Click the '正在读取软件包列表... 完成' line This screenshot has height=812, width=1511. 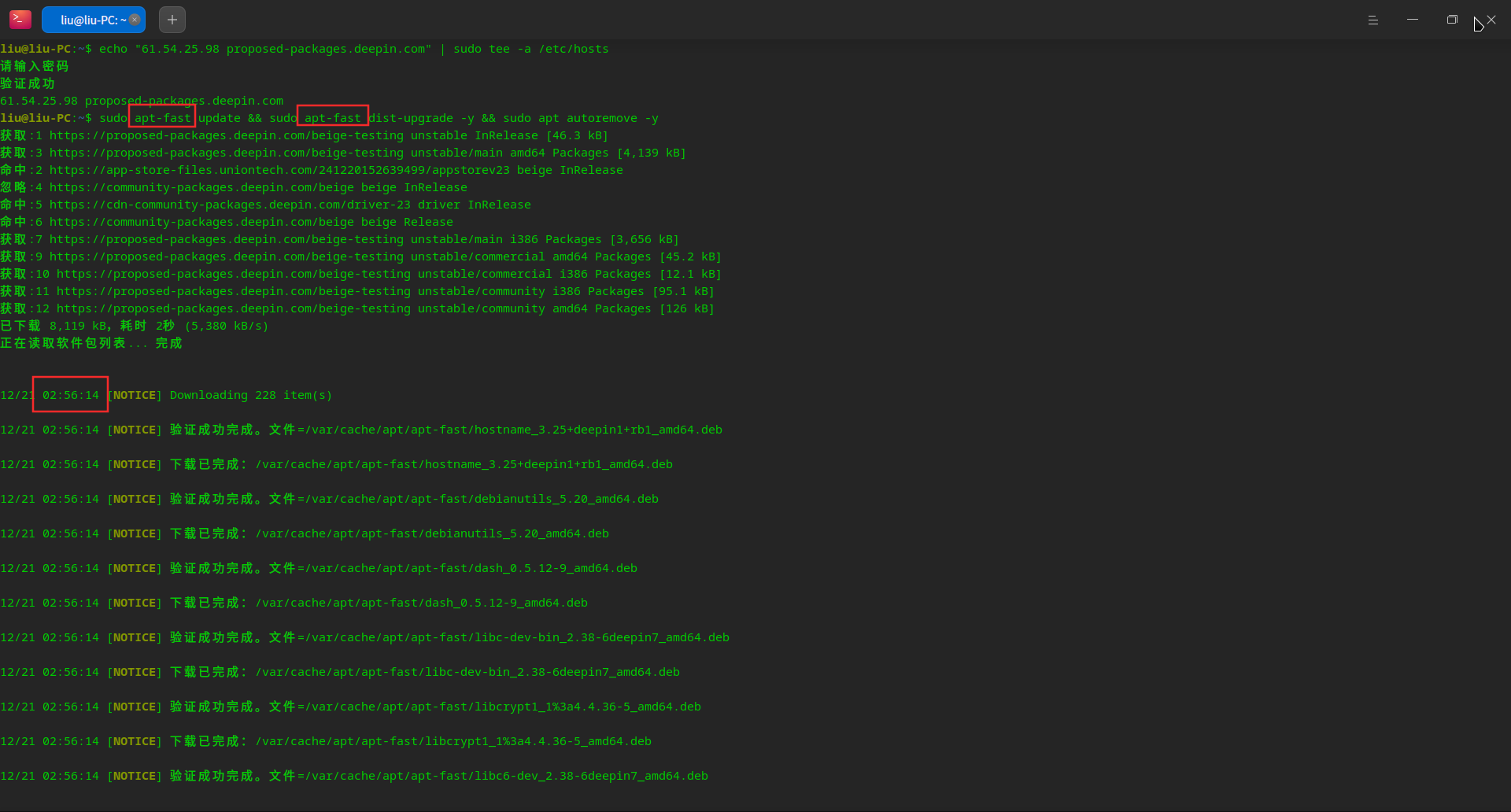point(91,343)
